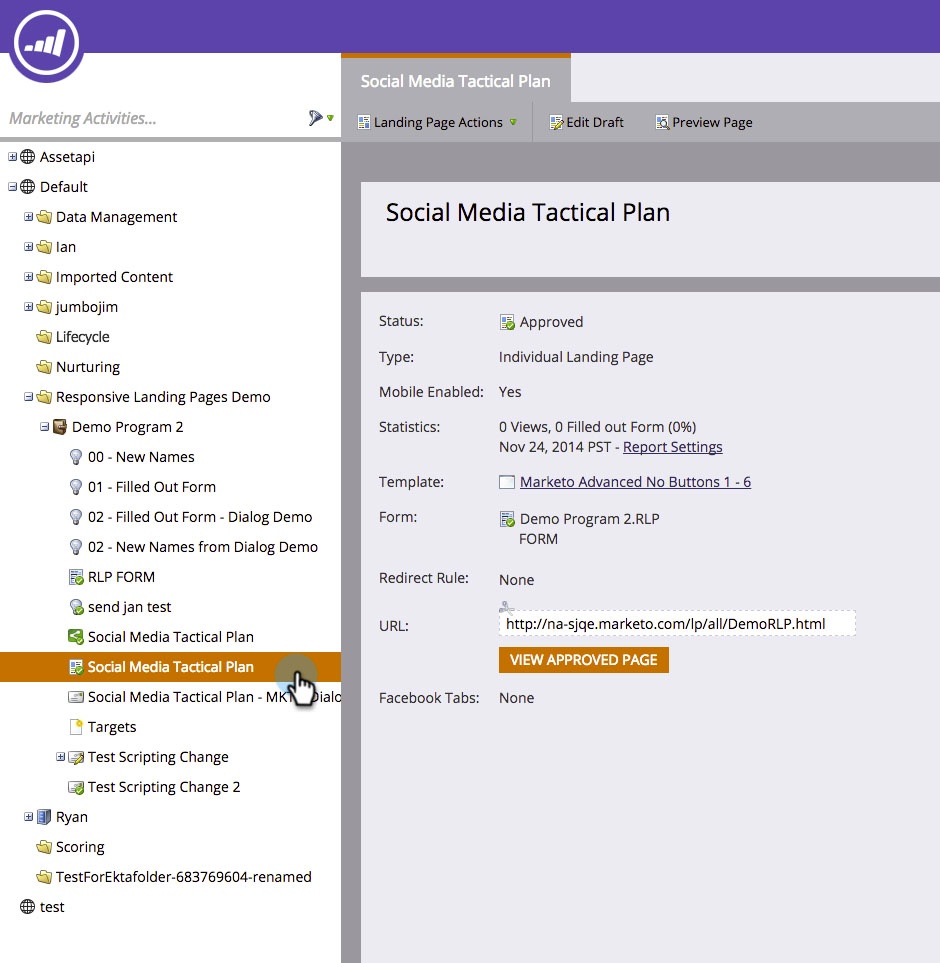Select the TestForEktafolder-683769604-renamed folder

[184, 877]
